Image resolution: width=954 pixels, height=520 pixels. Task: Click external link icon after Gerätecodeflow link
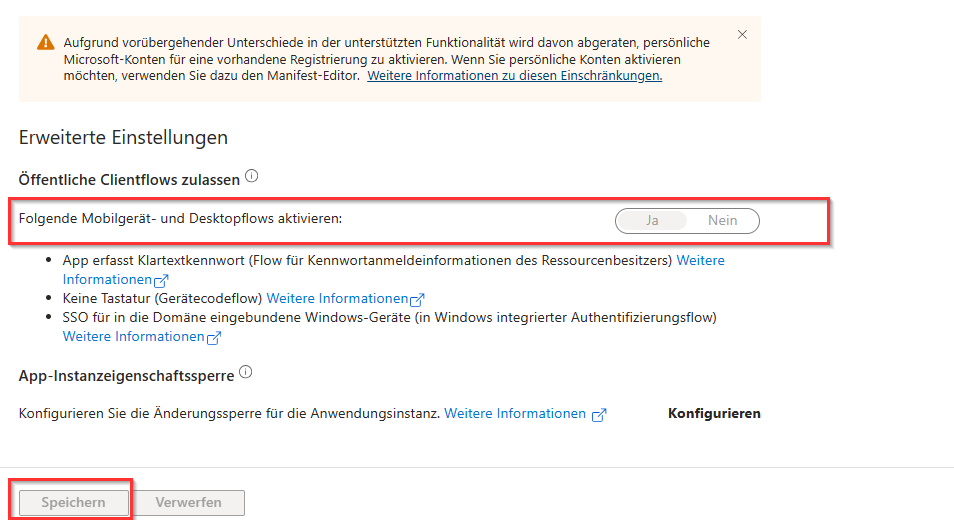[417, 300]
